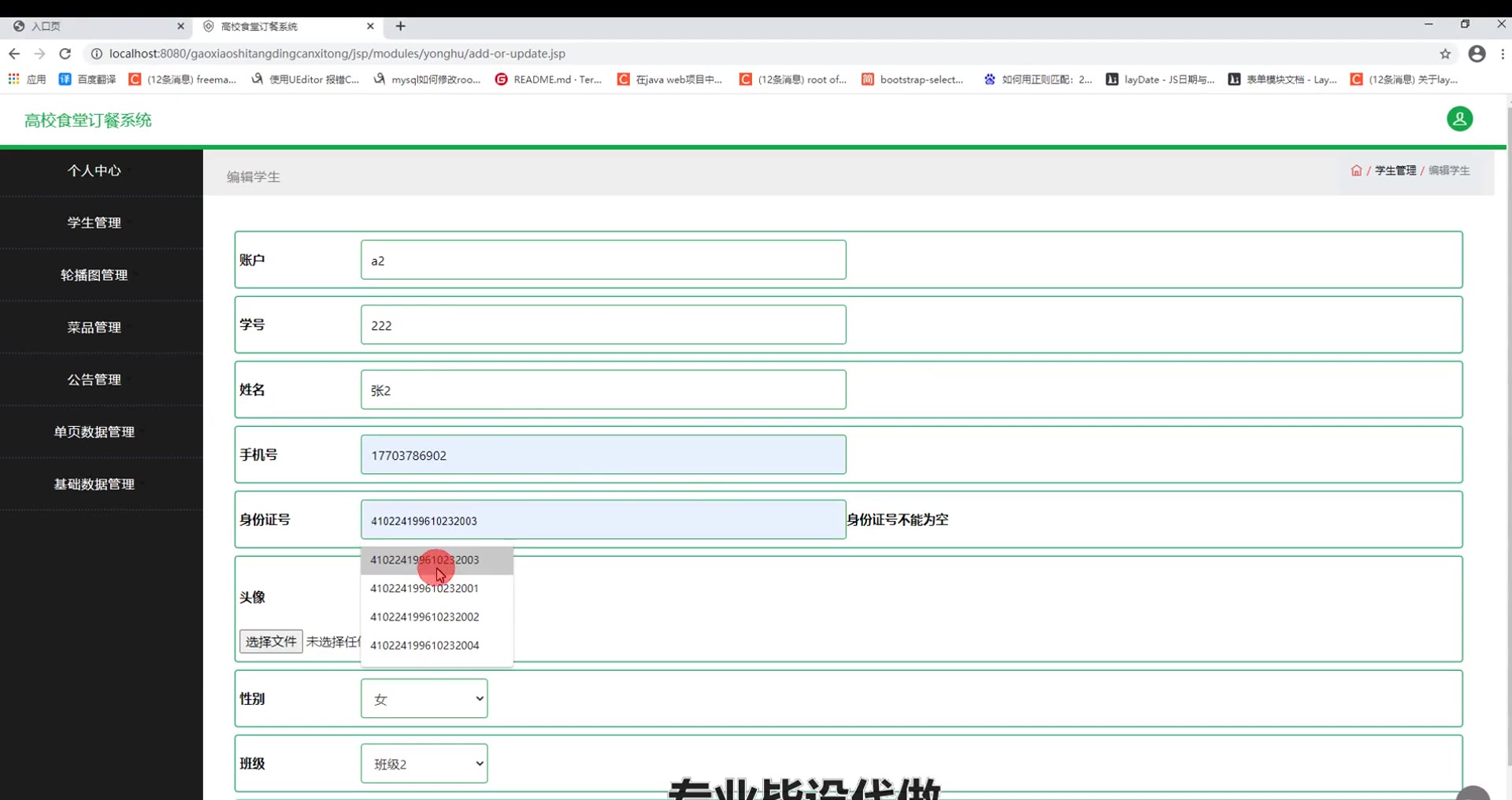
Task: Open 如何用正则匹配 bookmark
Action: click(1038, 80)
